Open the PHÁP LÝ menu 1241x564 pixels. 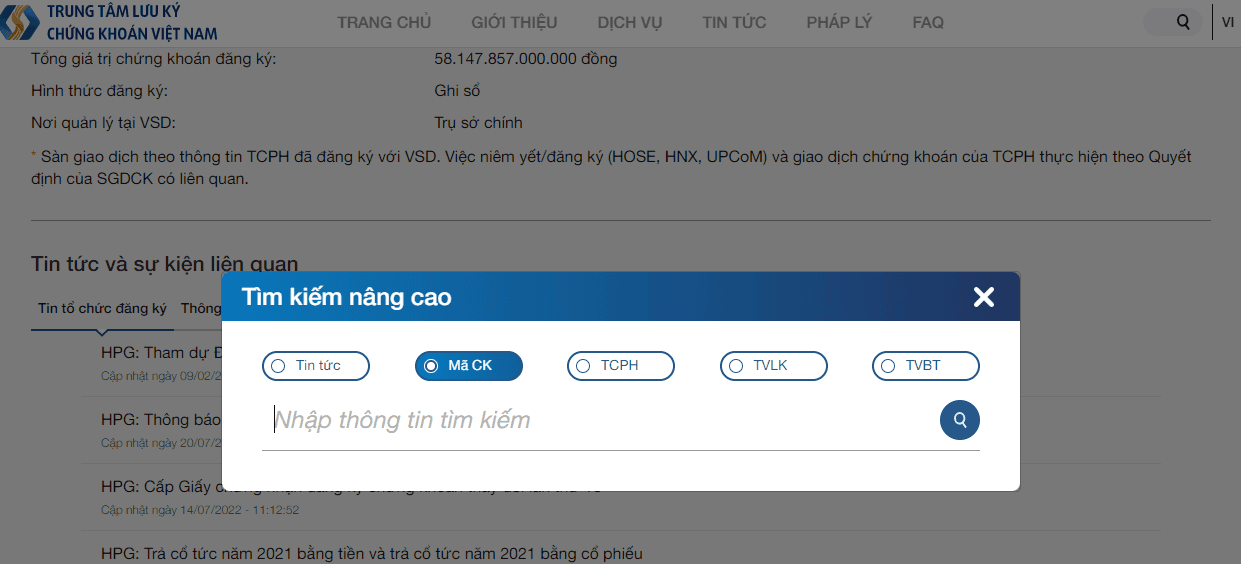[839, 22]
